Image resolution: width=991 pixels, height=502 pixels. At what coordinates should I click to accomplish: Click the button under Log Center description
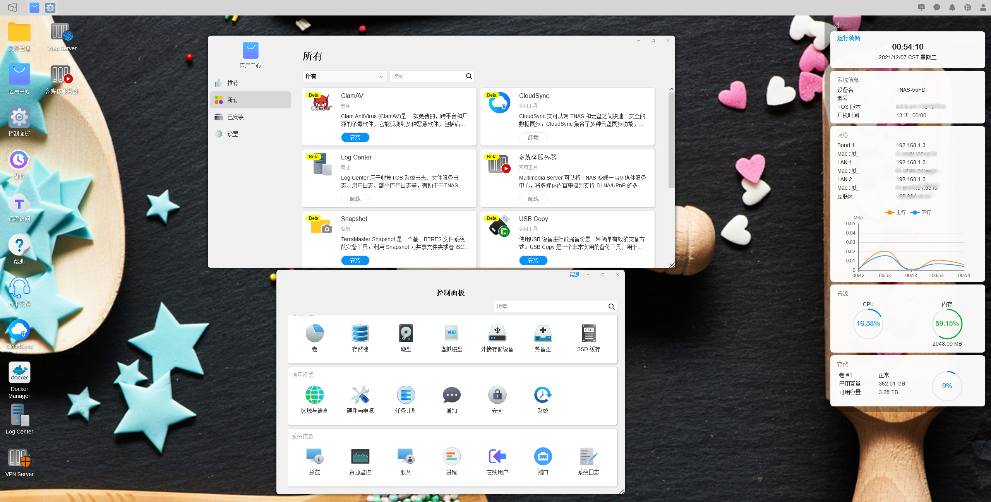point(355,199)
